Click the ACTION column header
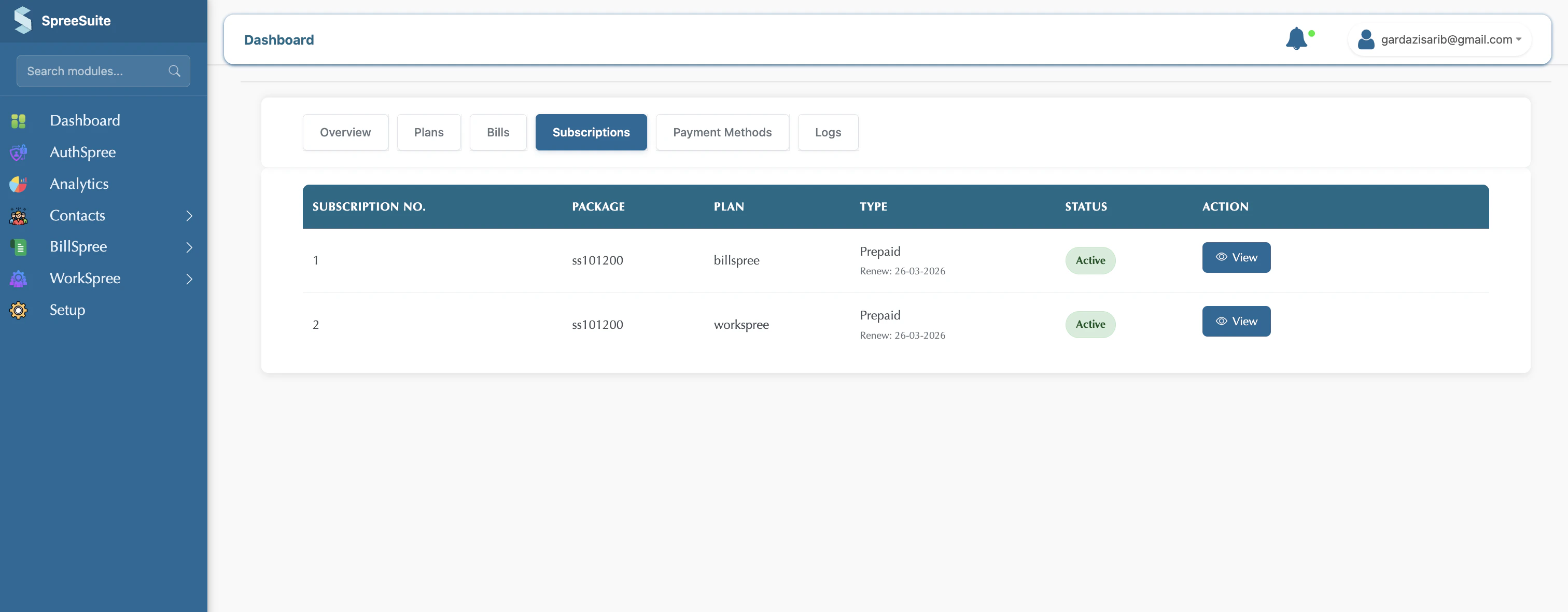Image resolution: width=1568 pixels, height=612 pixels. [1225, 206]
